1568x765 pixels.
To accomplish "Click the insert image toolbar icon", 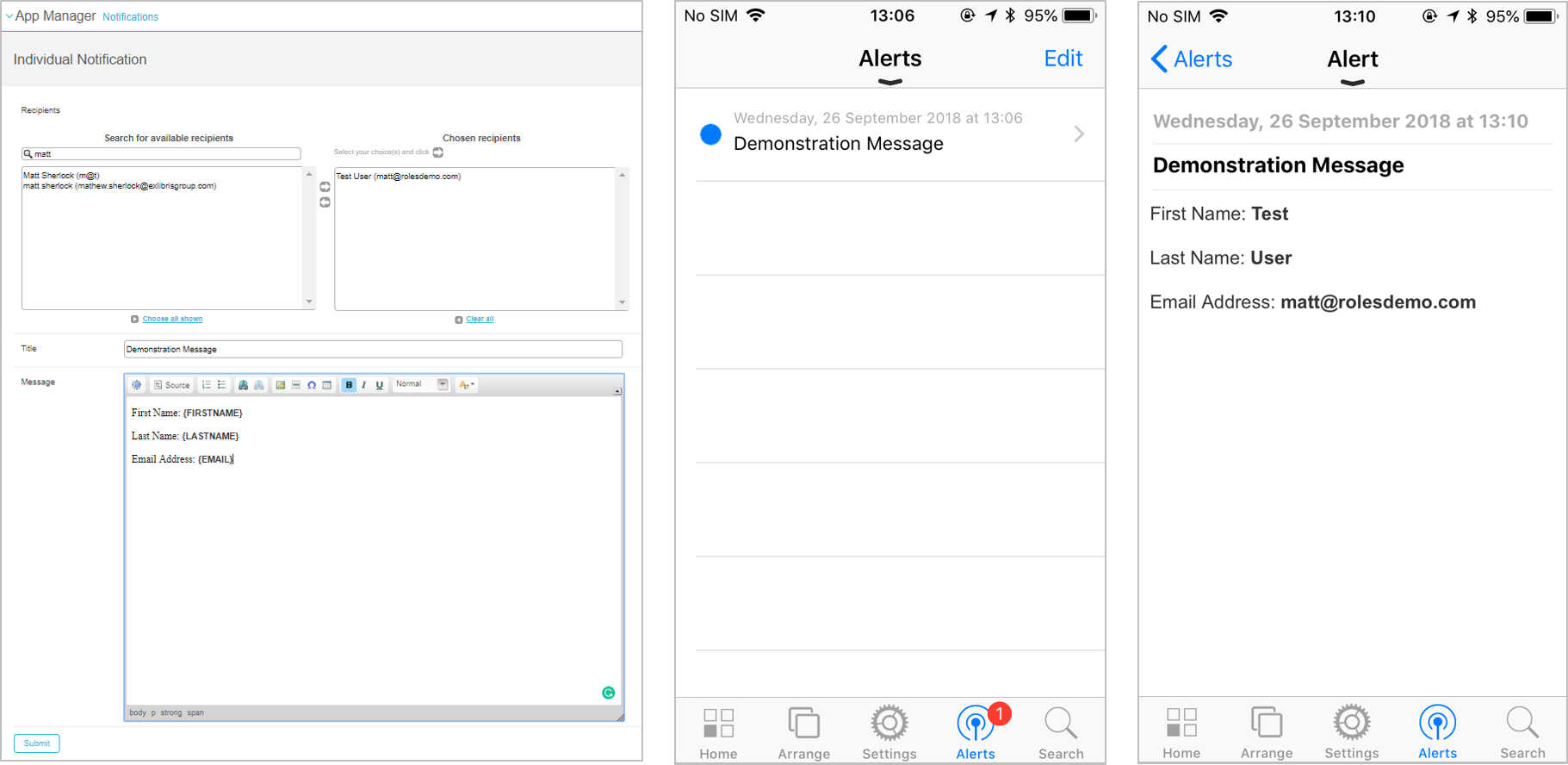I will point(281,385).
